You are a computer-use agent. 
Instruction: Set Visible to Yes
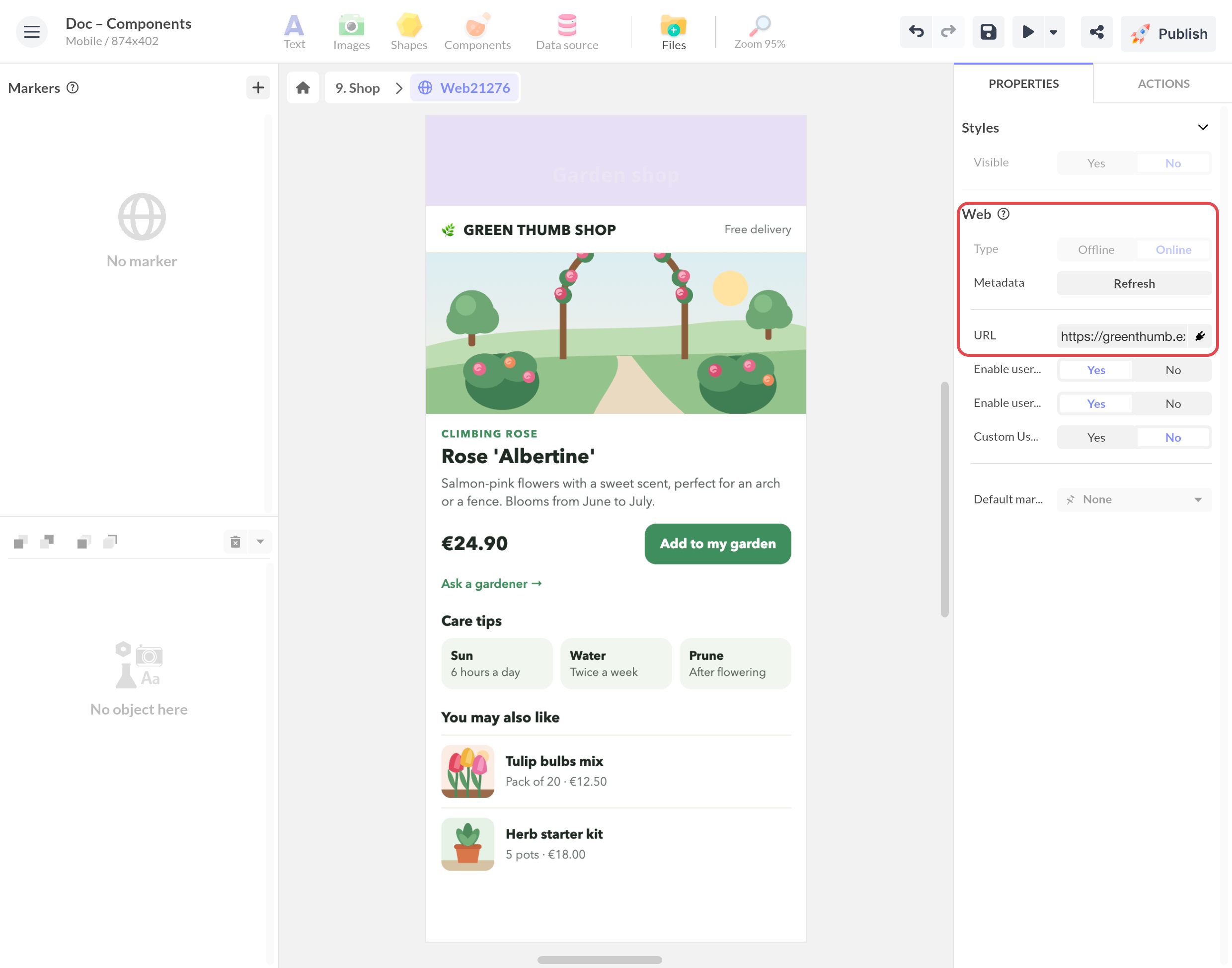[x=1095, y=163]
